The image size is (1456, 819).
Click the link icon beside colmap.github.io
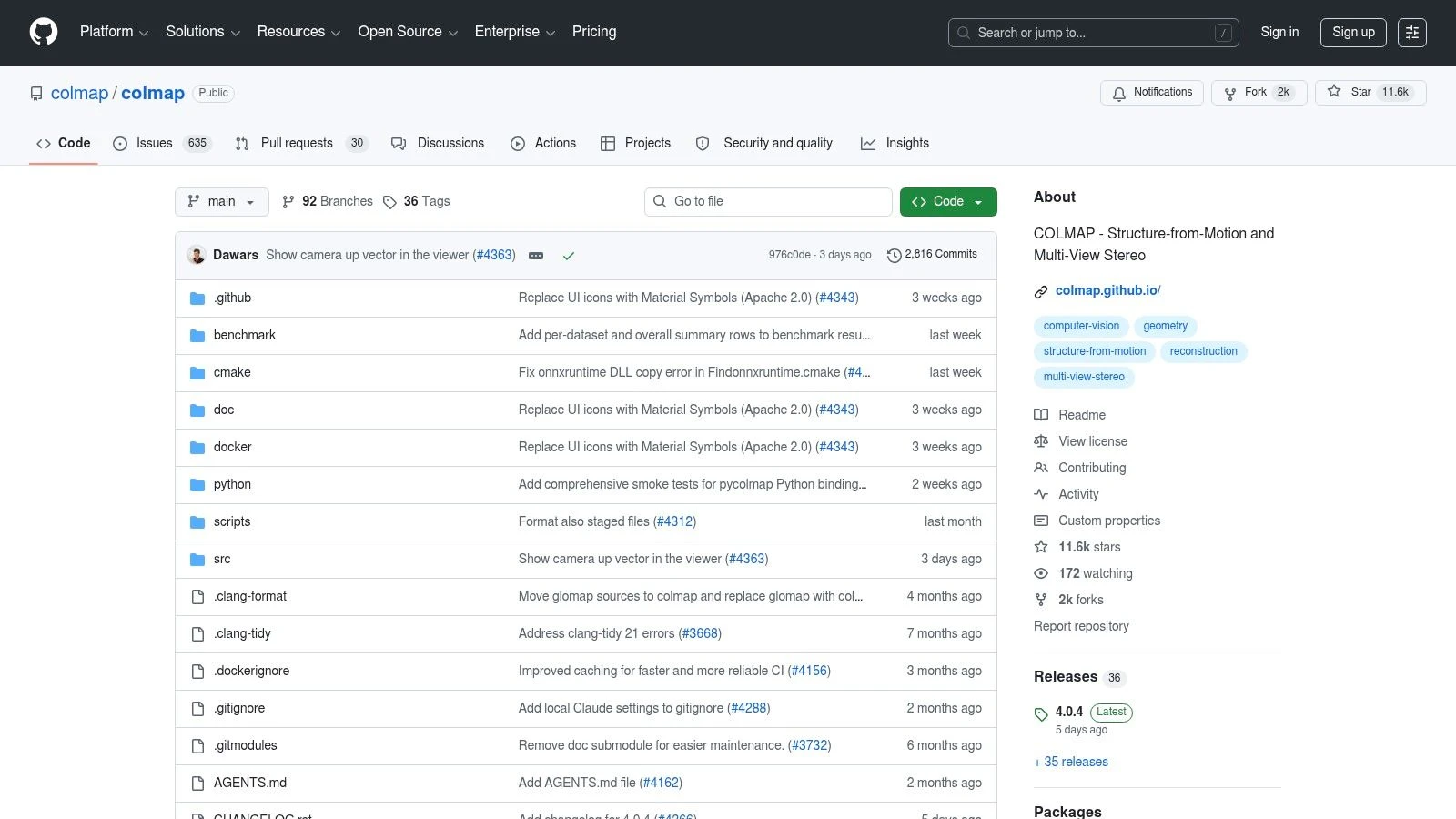pos(1041,291)
